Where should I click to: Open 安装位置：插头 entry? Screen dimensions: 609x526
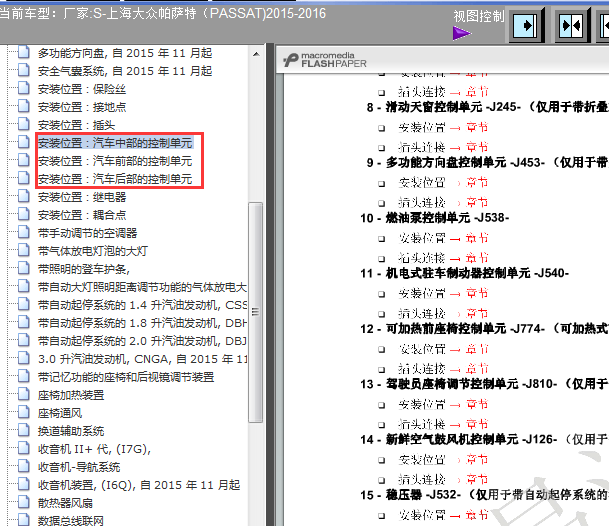[x=77, y=125]
